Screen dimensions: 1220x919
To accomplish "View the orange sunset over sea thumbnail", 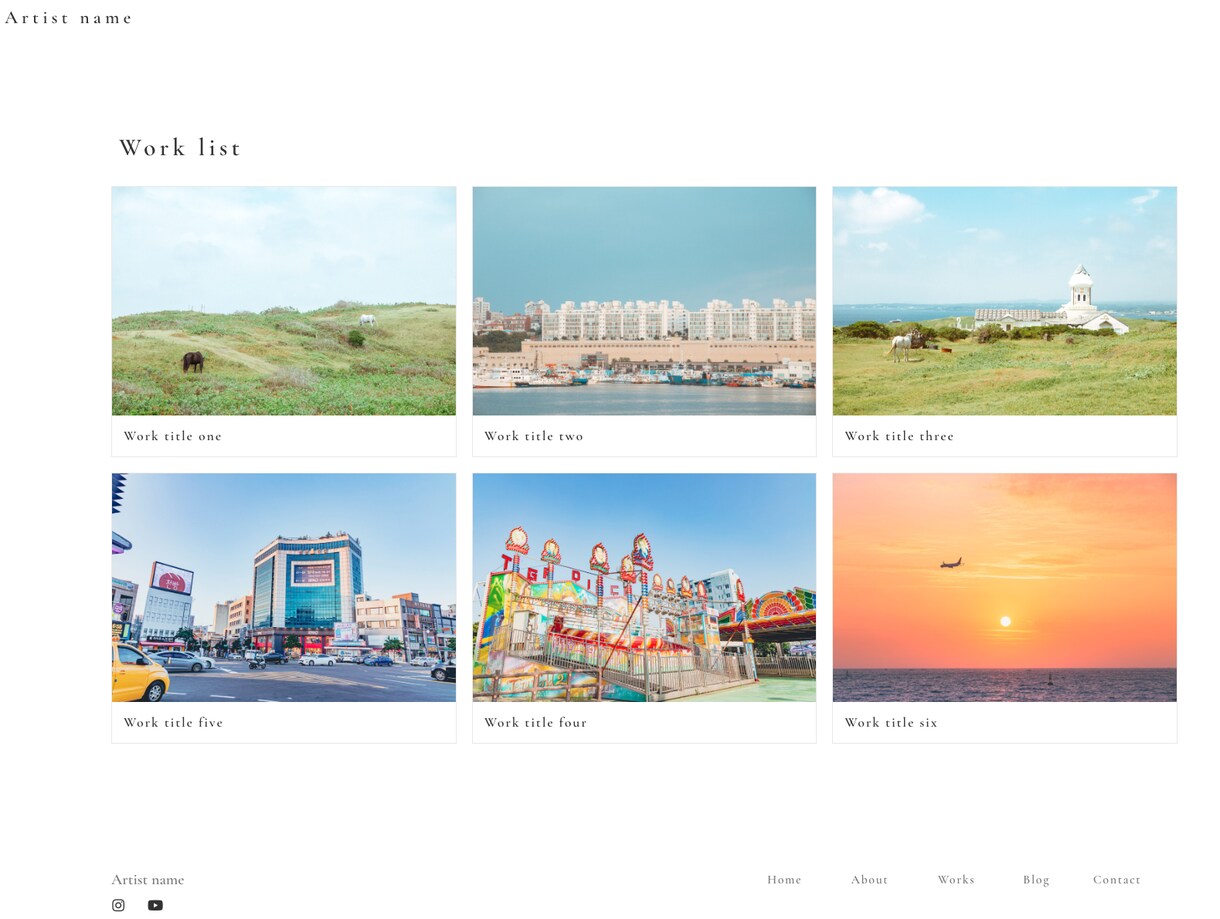I will pos(1004,588).
